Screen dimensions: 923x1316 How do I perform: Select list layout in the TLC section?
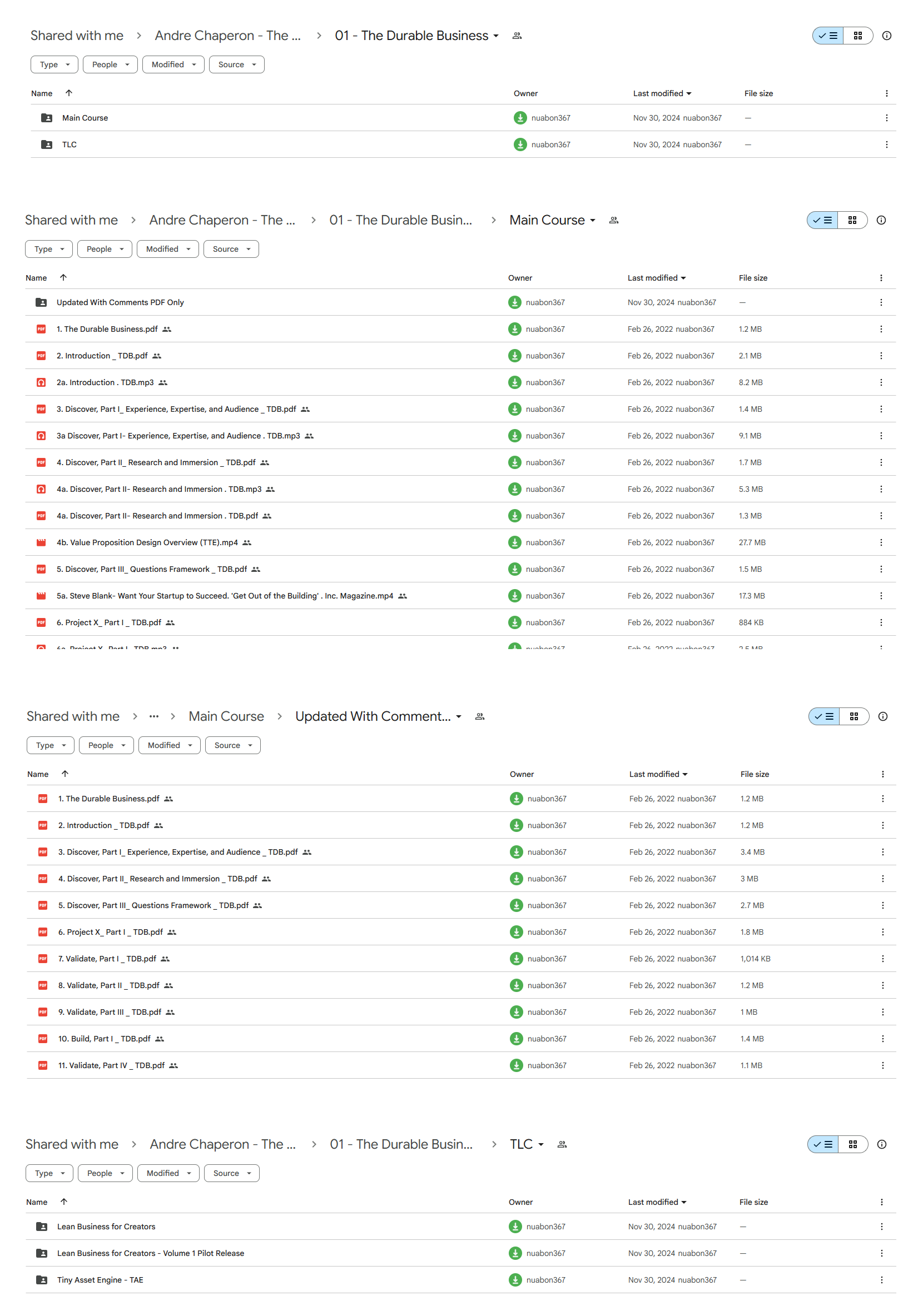coord(823,1144)
